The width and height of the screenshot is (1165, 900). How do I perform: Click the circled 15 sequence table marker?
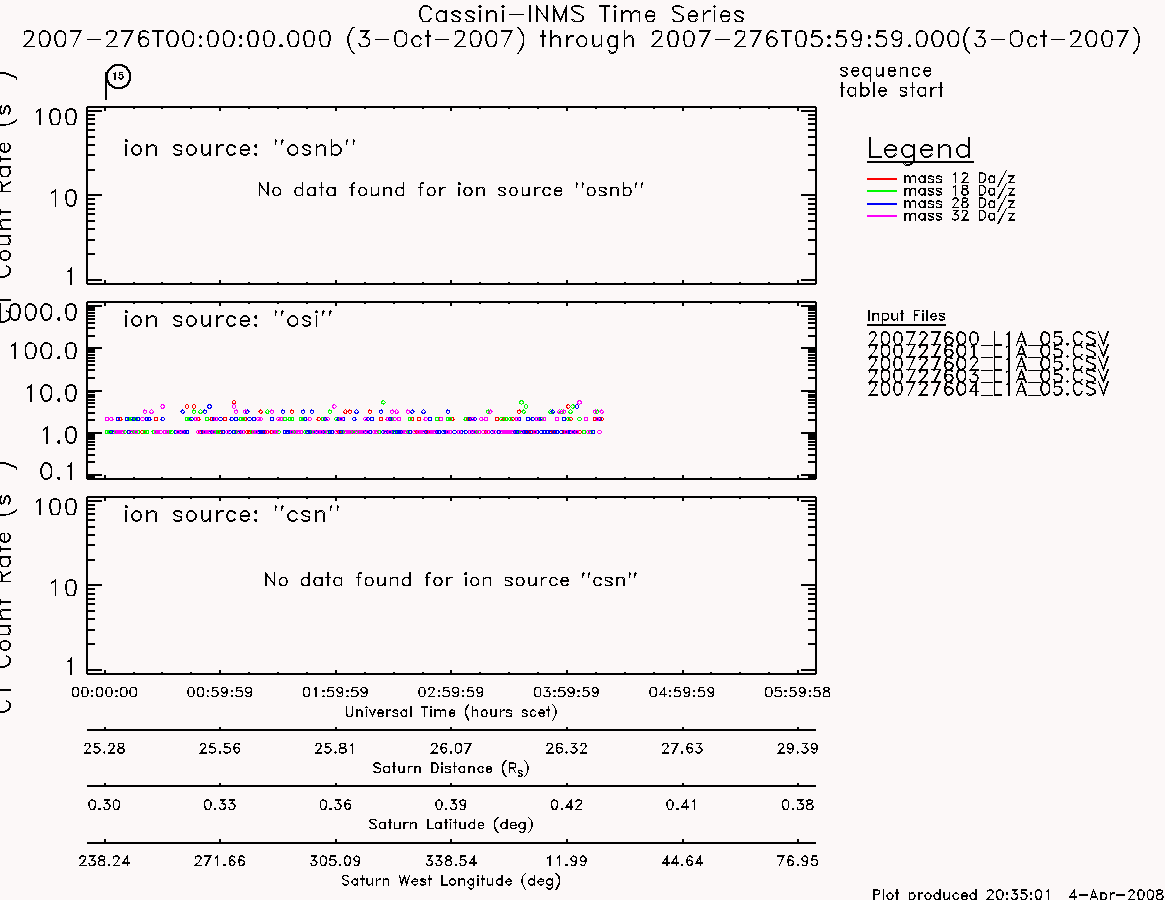118,77
